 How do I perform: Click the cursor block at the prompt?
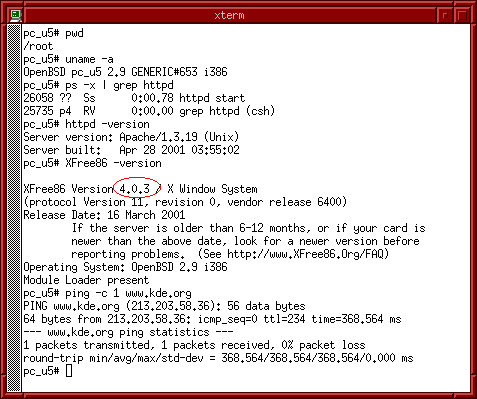[69, 371]
